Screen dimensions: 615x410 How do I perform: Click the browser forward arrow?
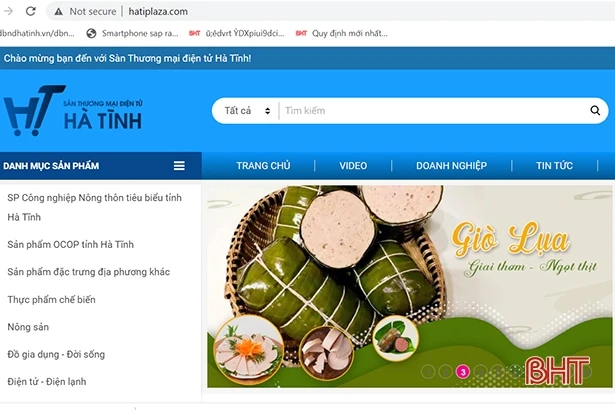click(8, 11)
